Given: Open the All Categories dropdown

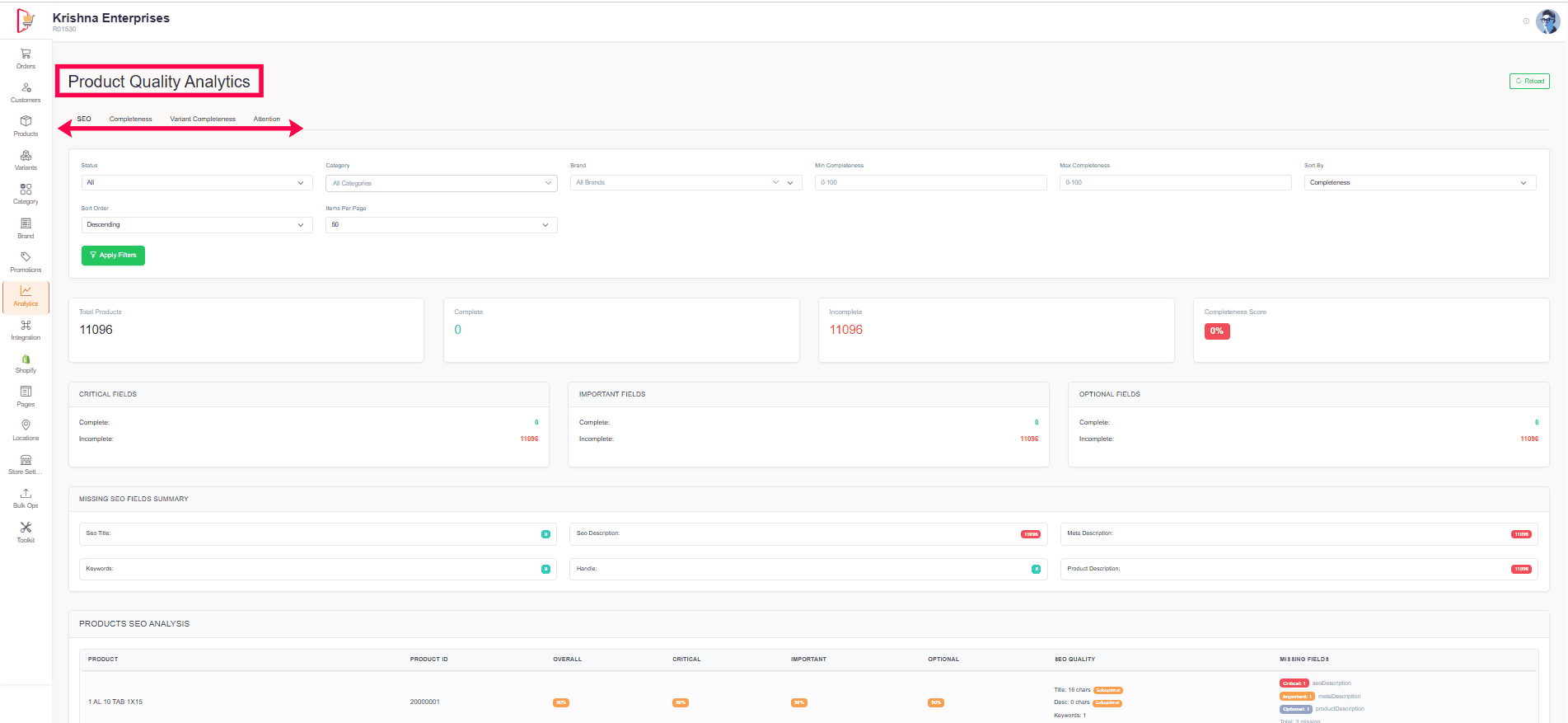Looking at the screenshot, I should click(441, 183).
